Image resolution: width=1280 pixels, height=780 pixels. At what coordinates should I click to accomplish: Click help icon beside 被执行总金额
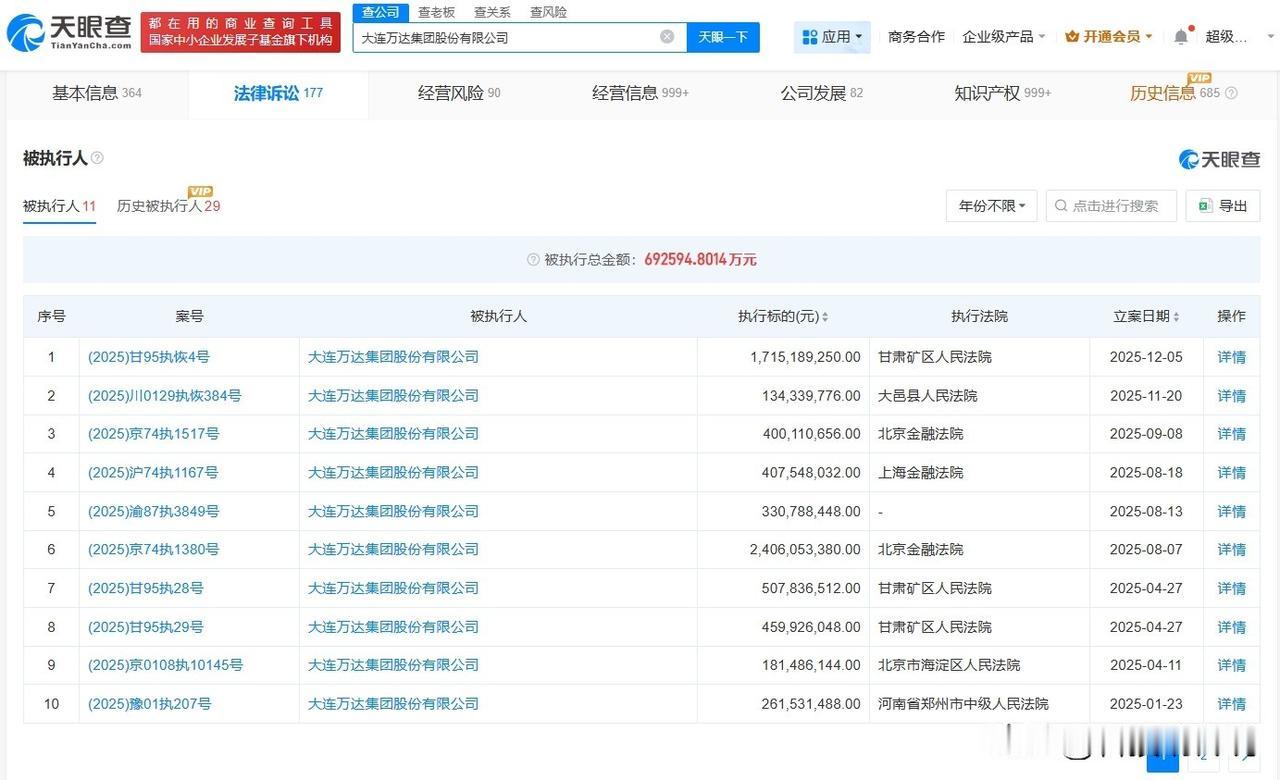(533, 260)
